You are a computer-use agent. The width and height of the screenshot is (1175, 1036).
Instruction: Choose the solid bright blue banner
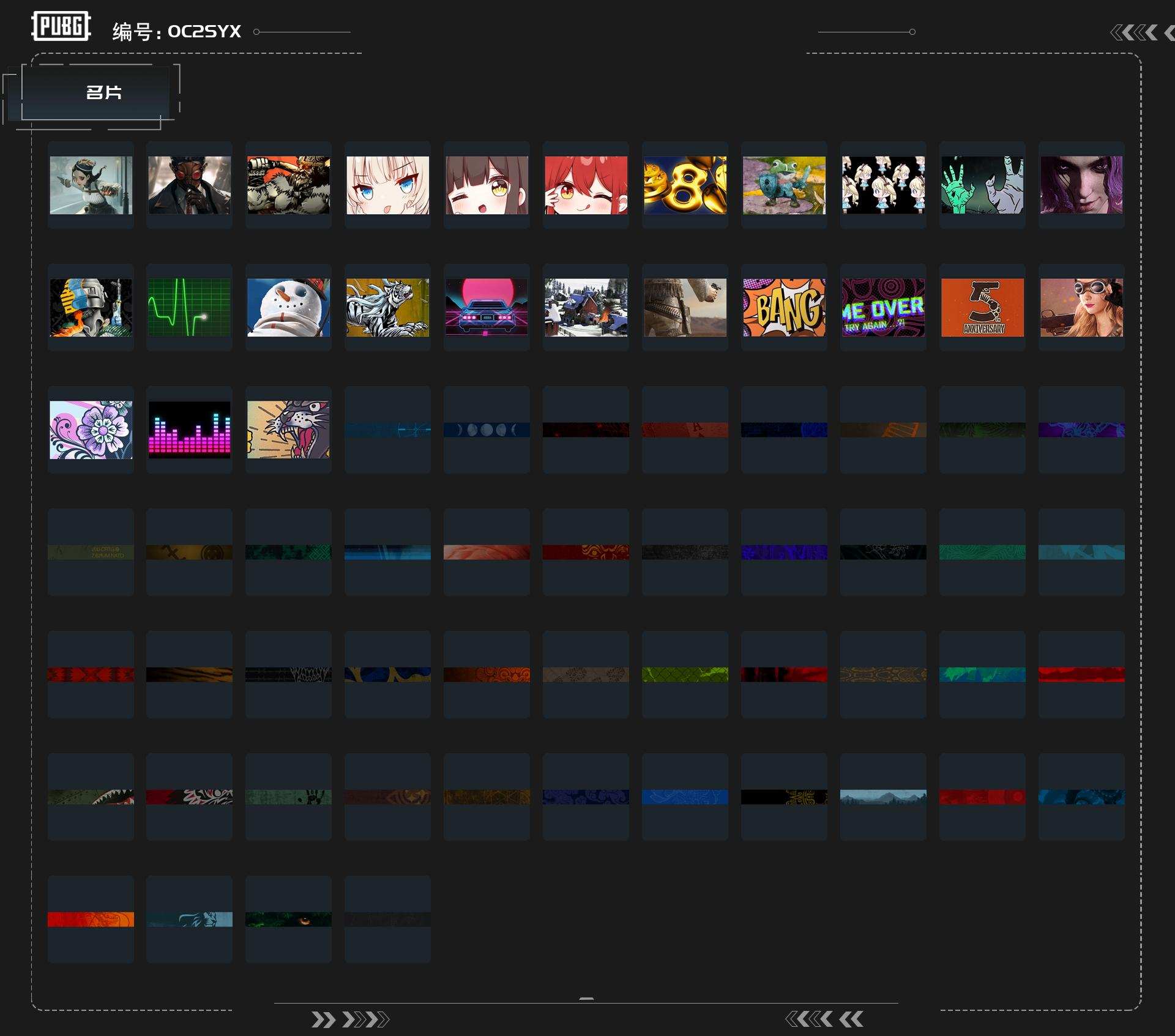coord(685,797)
